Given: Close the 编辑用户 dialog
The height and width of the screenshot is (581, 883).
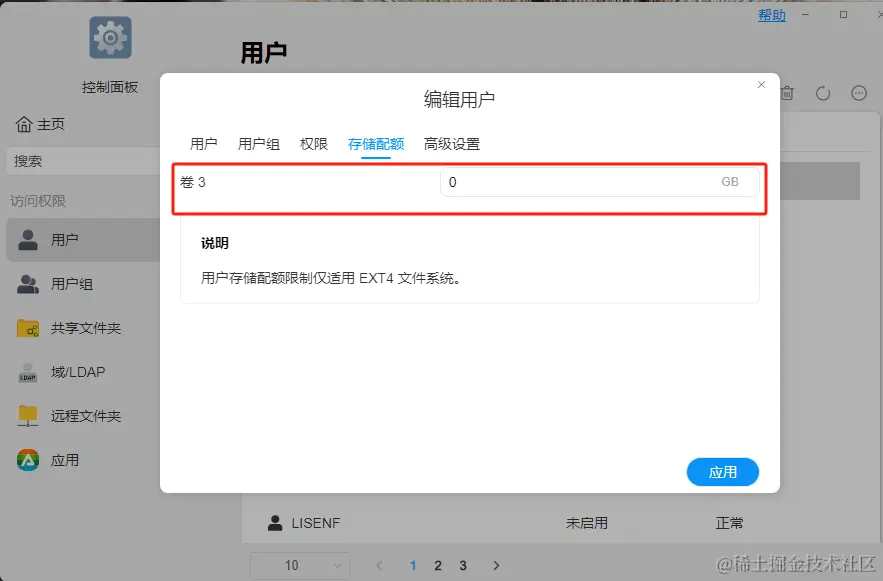Looking at the screenshot, I should point(761,84).
